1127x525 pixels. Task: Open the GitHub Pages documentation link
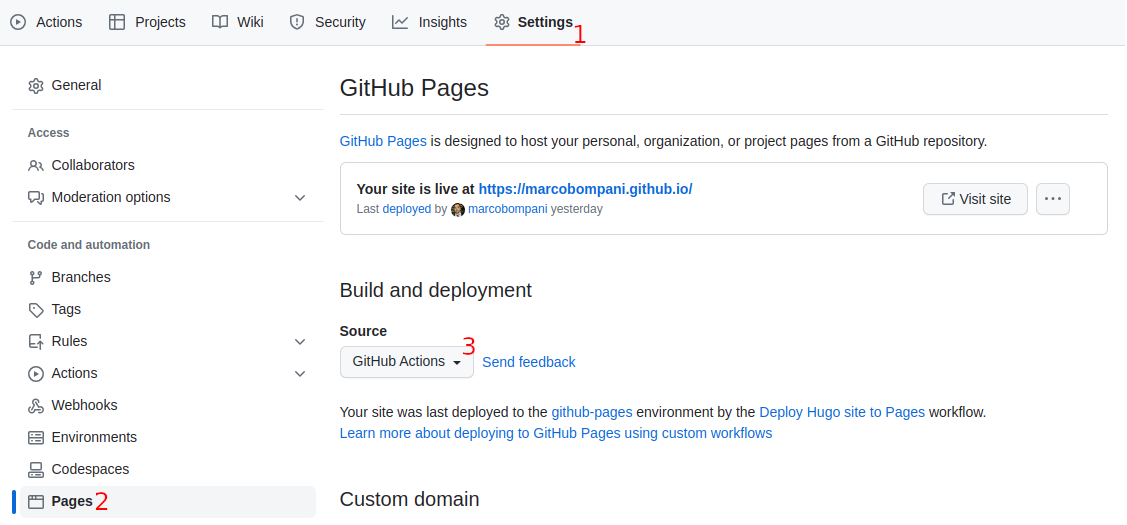[383, 141]
